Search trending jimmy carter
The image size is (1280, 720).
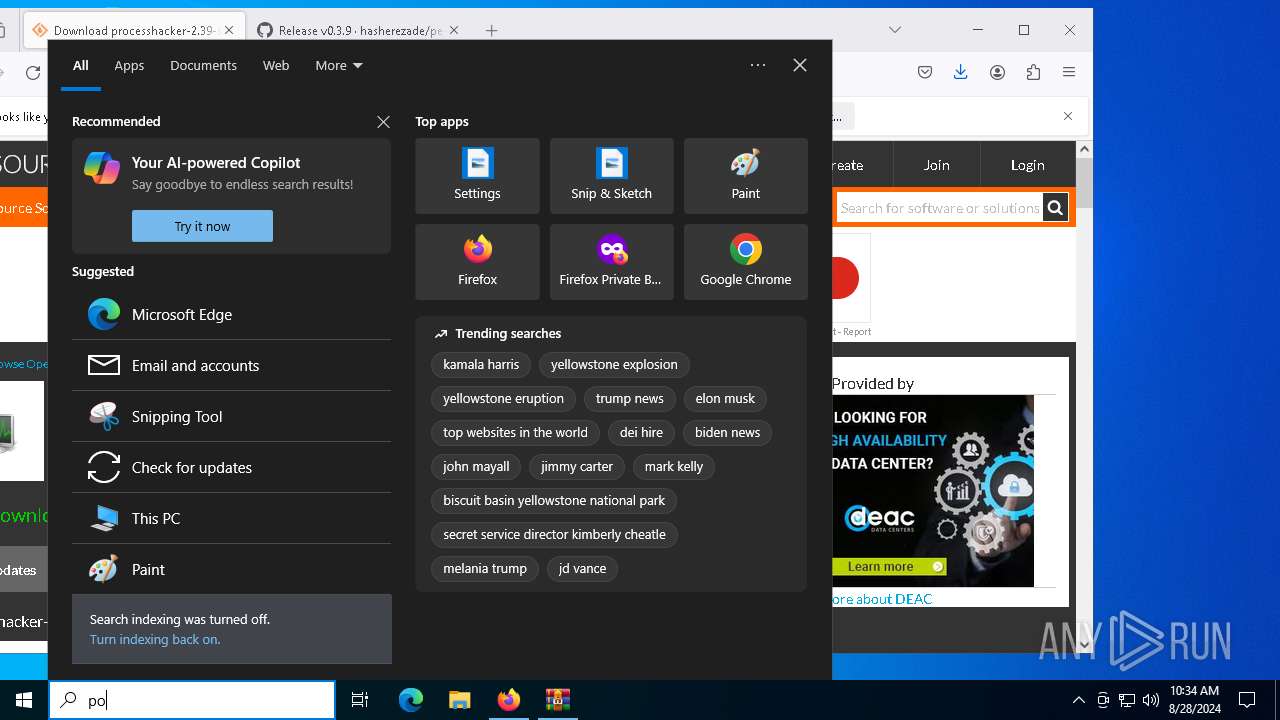tap(577, 467)
